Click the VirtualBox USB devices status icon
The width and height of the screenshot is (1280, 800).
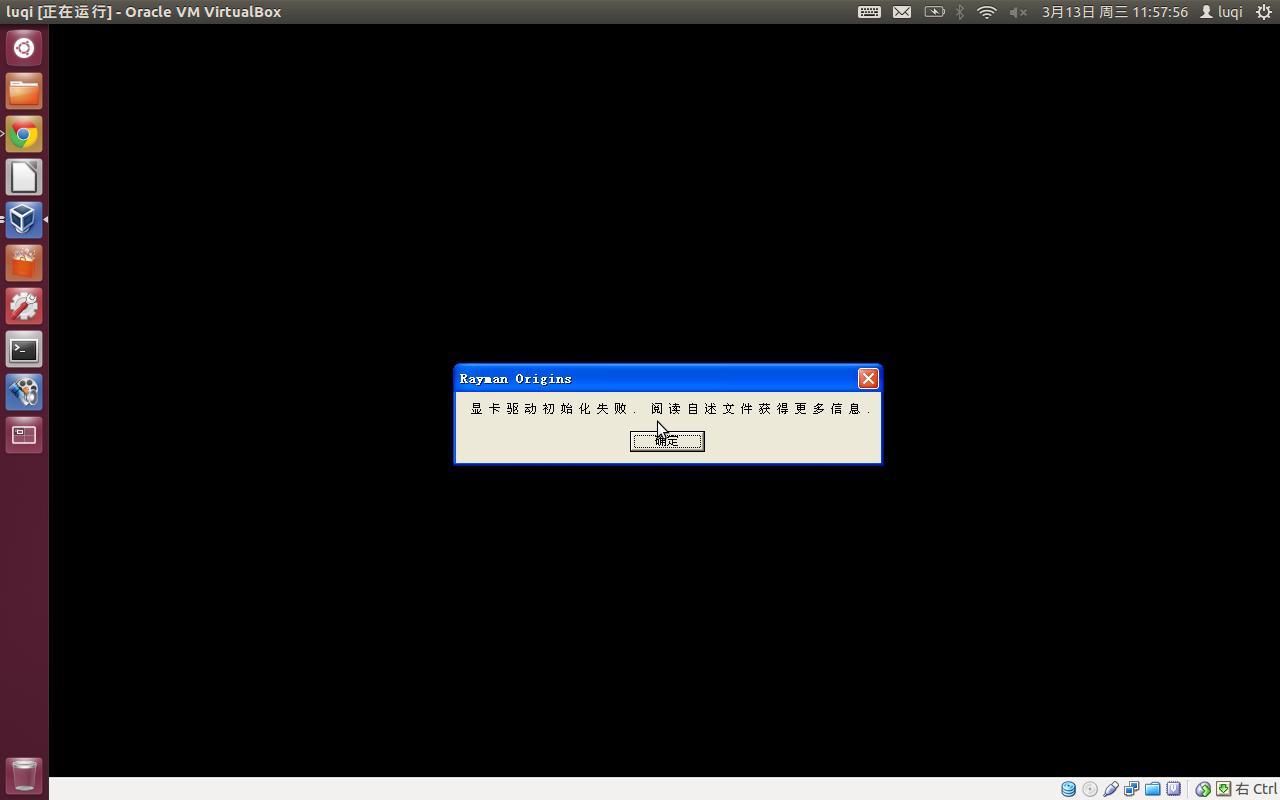click(1111, 789)
